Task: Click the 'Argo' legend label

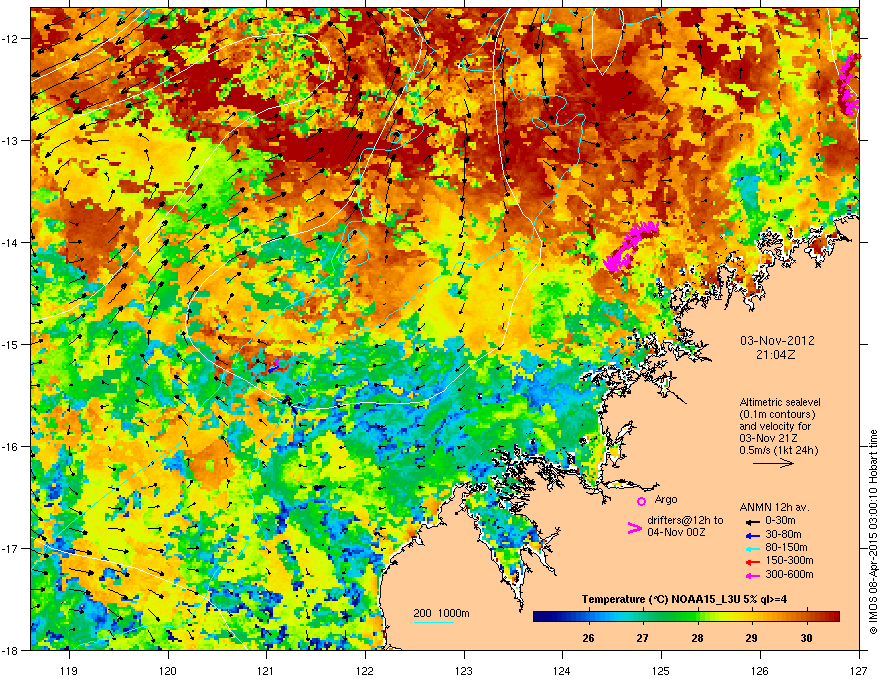Action: (x=666, y=499)
